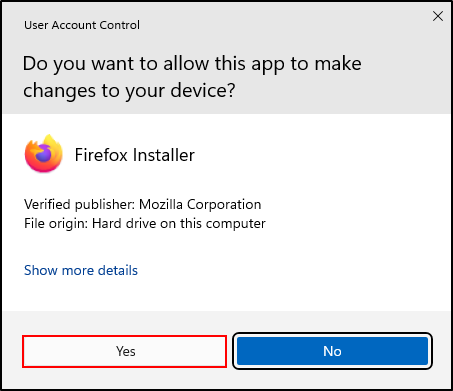
Task: Click the Hard drive on this computer text
Action: point(179,224)
